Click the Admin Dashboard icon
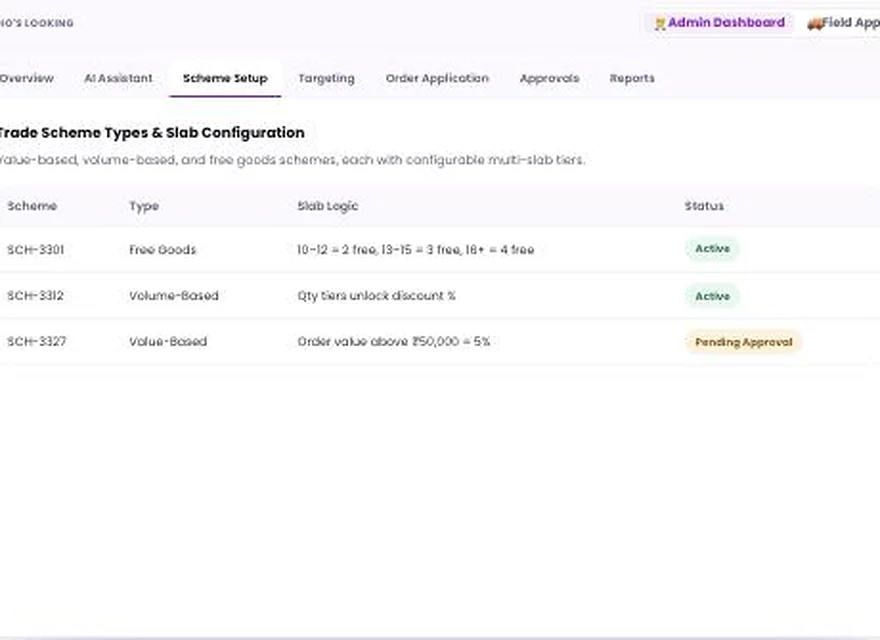 [660, 24]
